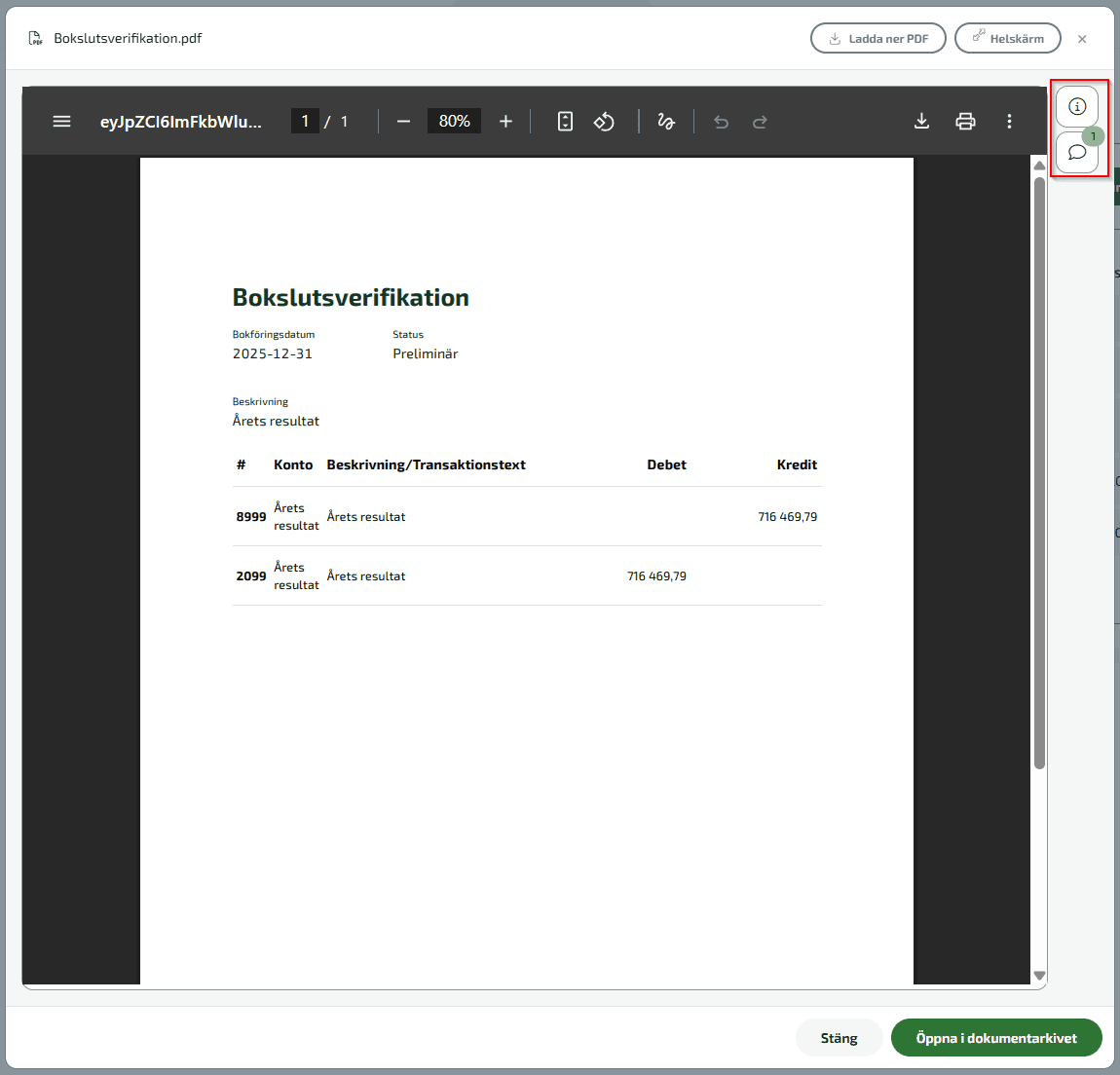Image resolution: width=1120 pixels, height=1075 pixels.
Task: Select the drawing annotation tool
Action: coord(666,121)
